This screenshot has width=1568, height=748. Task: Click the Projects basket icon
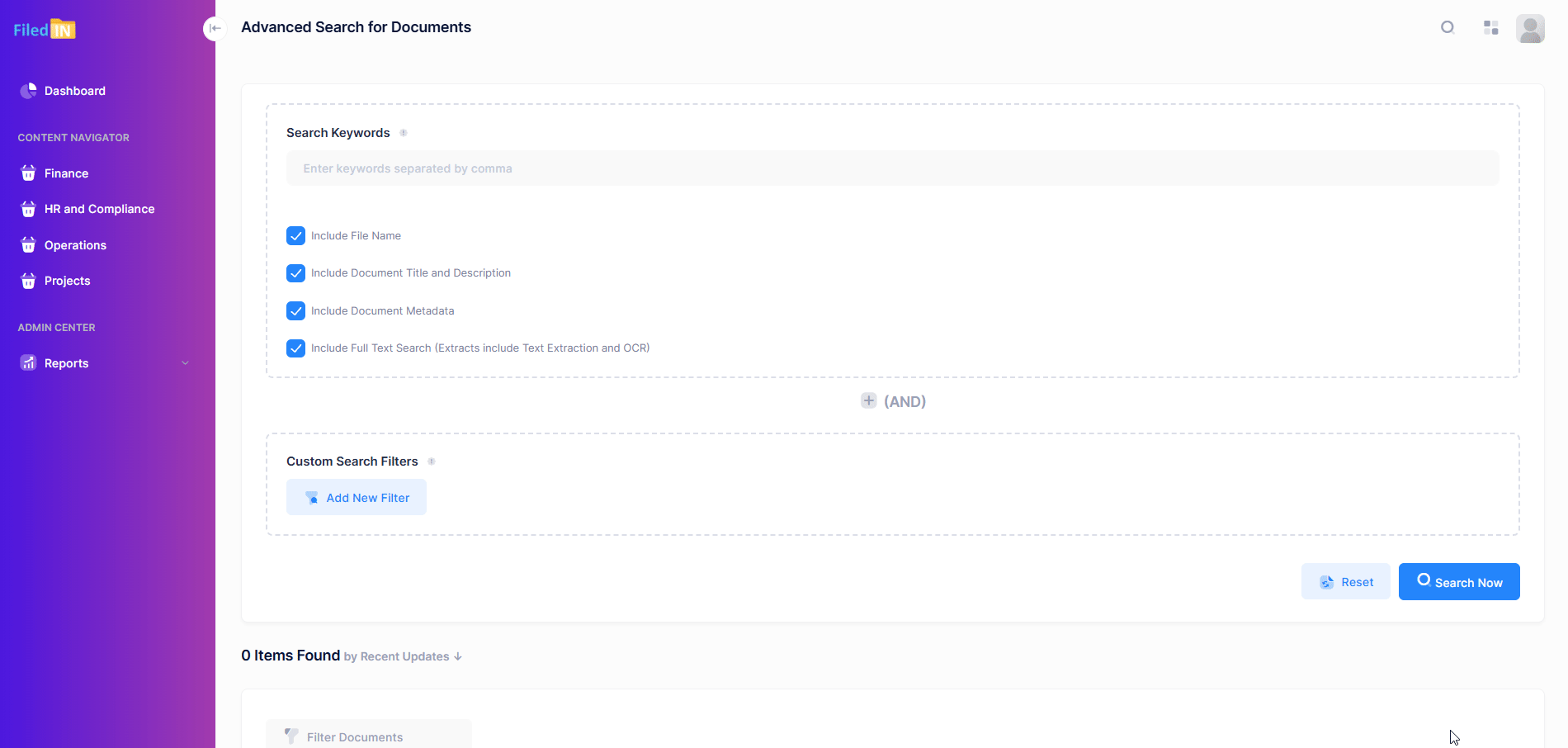(28, 281)
